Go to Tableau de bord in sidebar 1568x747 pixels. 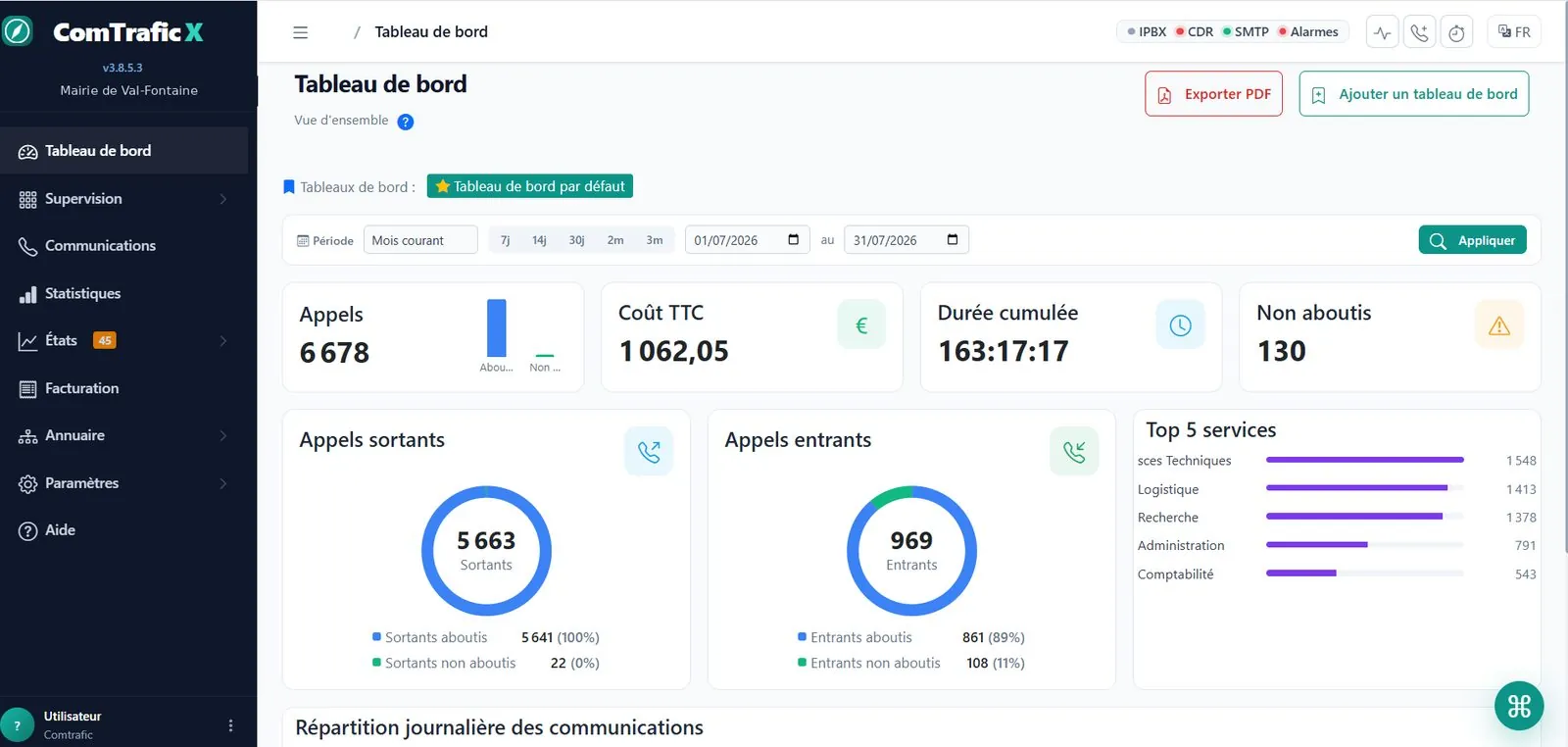click(x=123, y=151)
